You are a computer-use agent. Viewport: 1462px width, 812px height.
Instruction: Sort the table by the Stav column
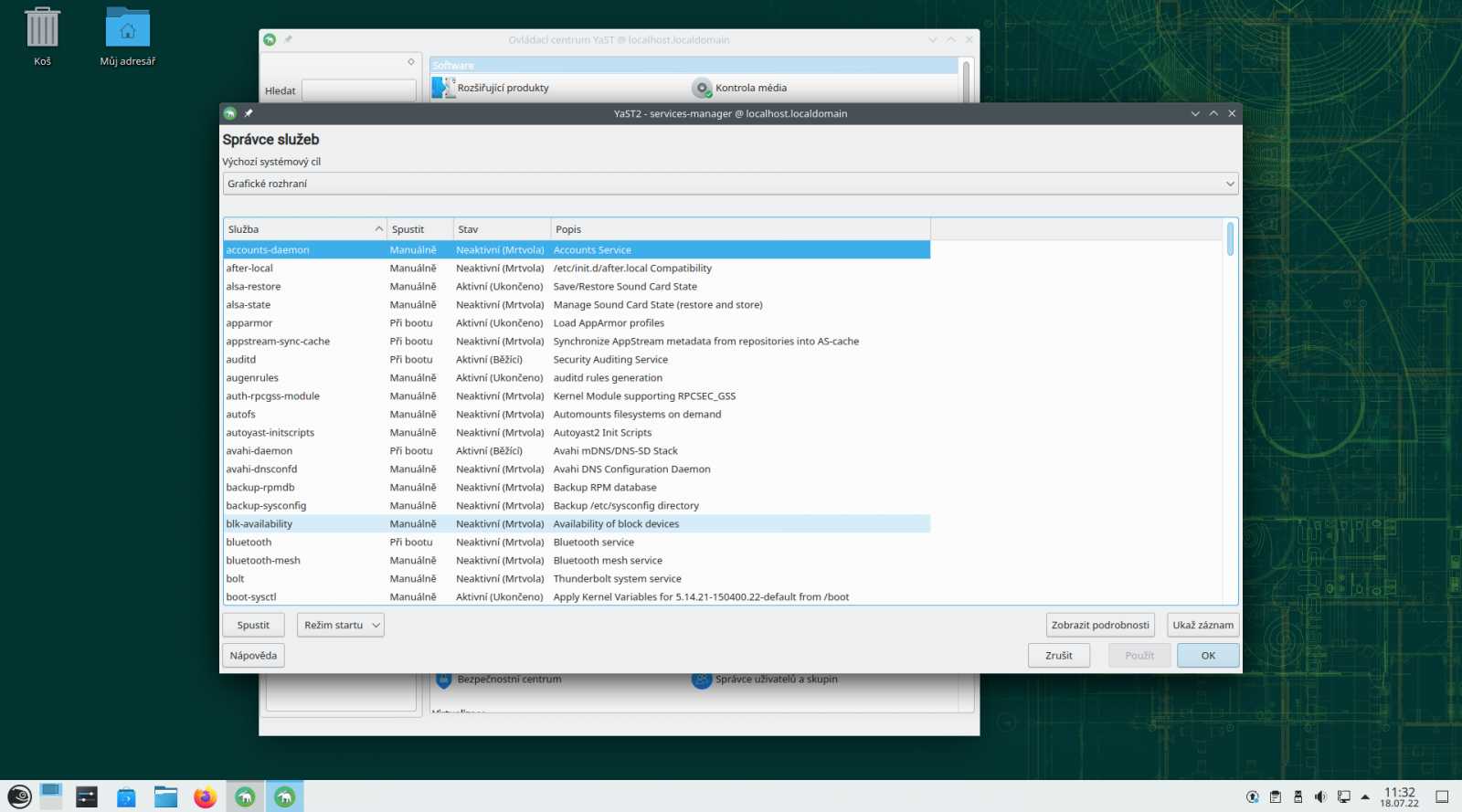click(502, 229)
